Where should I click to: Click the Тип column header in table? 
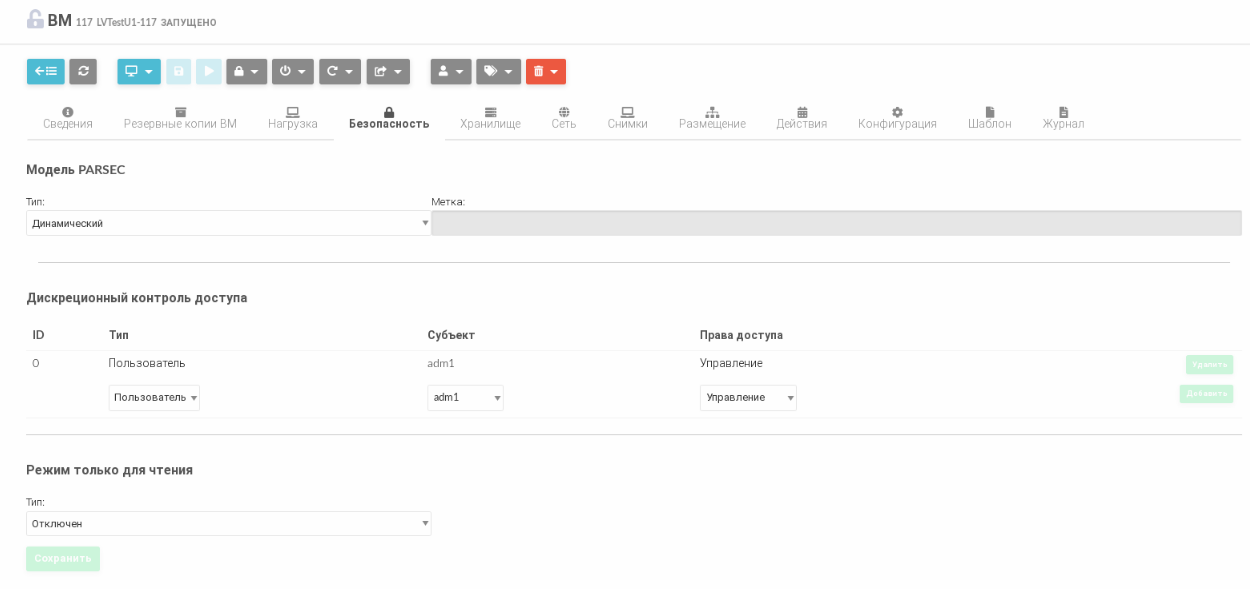click(x=119, y=335)
